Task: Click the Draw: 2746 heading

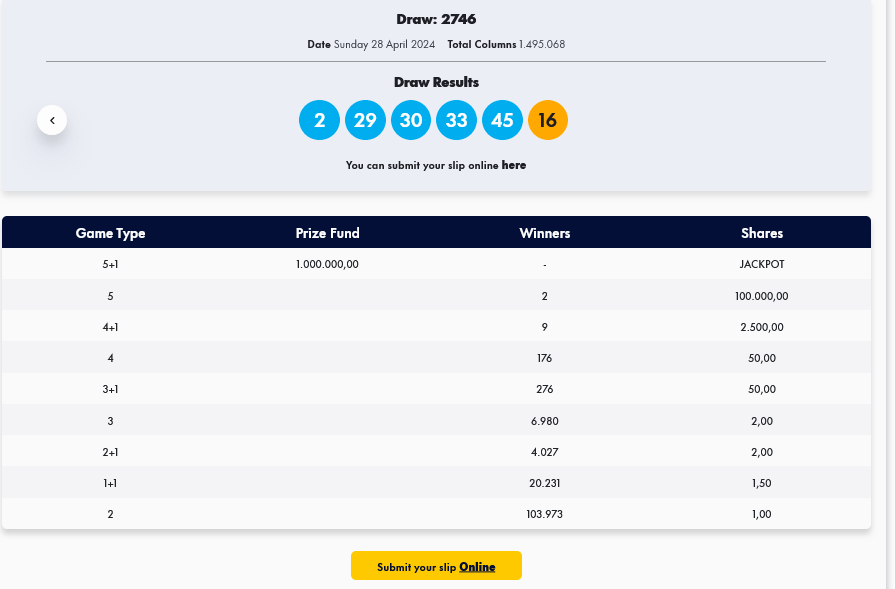Action: pyautogui.click(x=436, y=19)
